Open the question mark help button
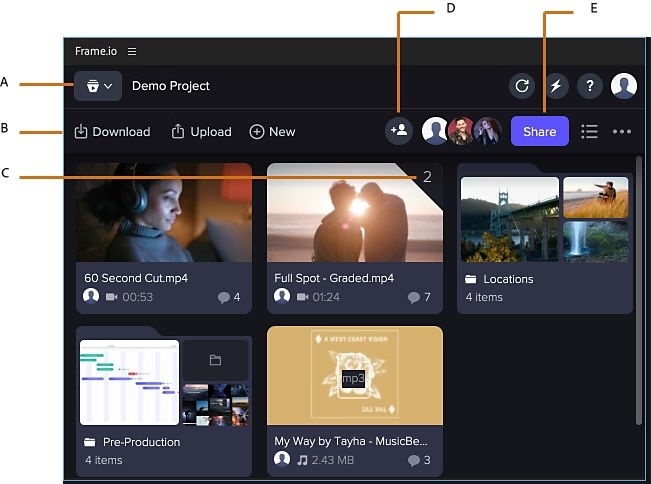Image resolution: width=651 pixels, height=484 pixels. pos(590,86)
